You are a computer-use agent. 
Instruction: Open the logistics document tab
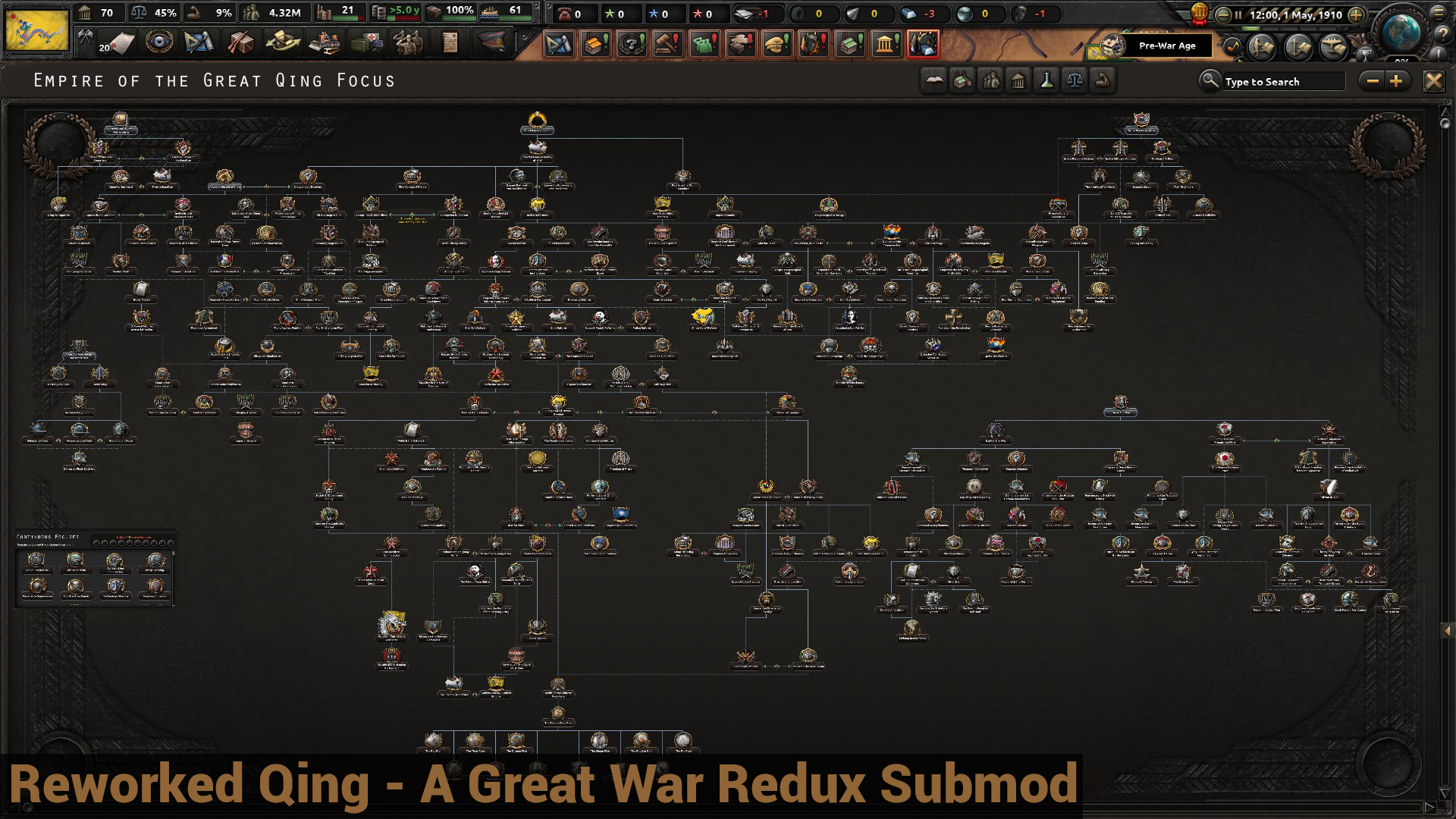click(450, 42)
